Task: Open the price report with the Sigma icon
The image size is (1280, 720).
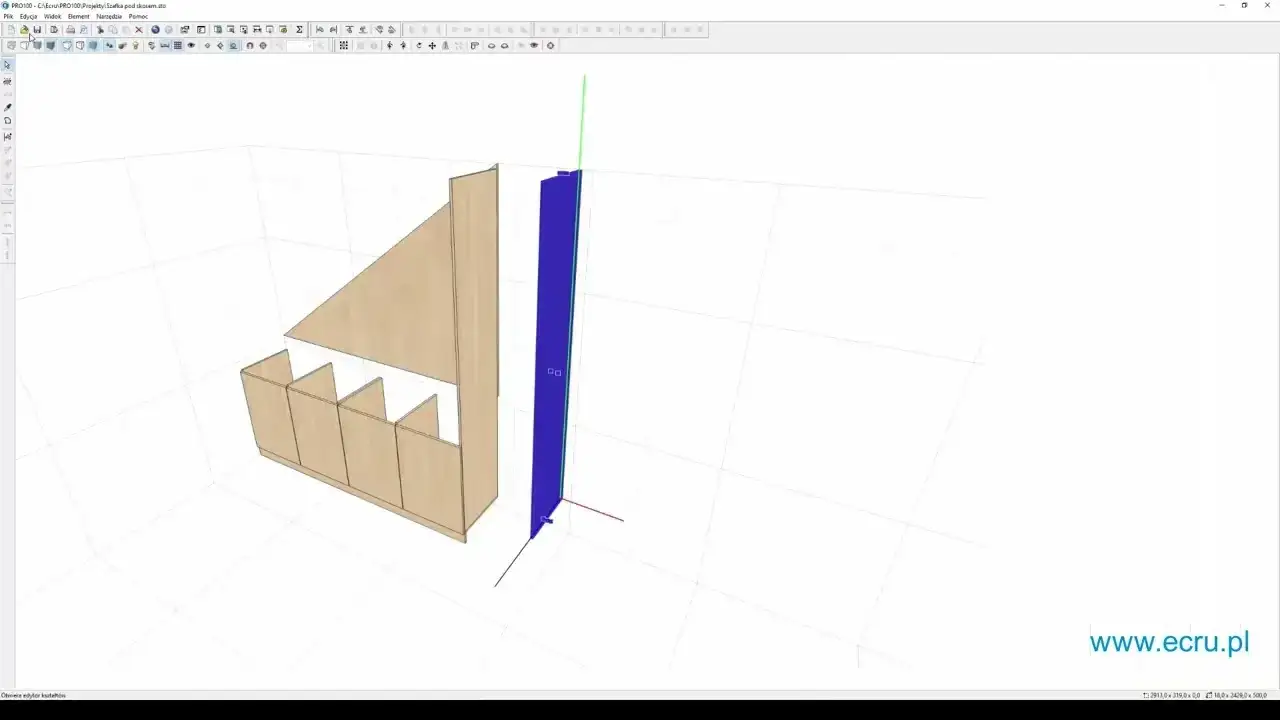Action: tap(299, 29)
